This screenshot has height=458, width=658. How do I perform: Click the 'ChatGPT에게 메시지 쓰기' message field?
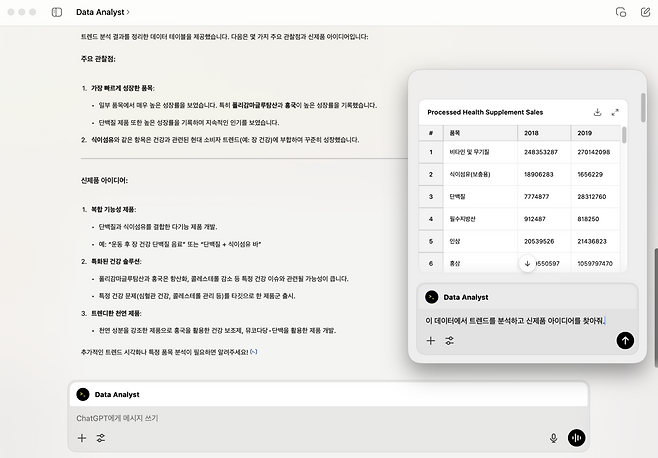300,417
